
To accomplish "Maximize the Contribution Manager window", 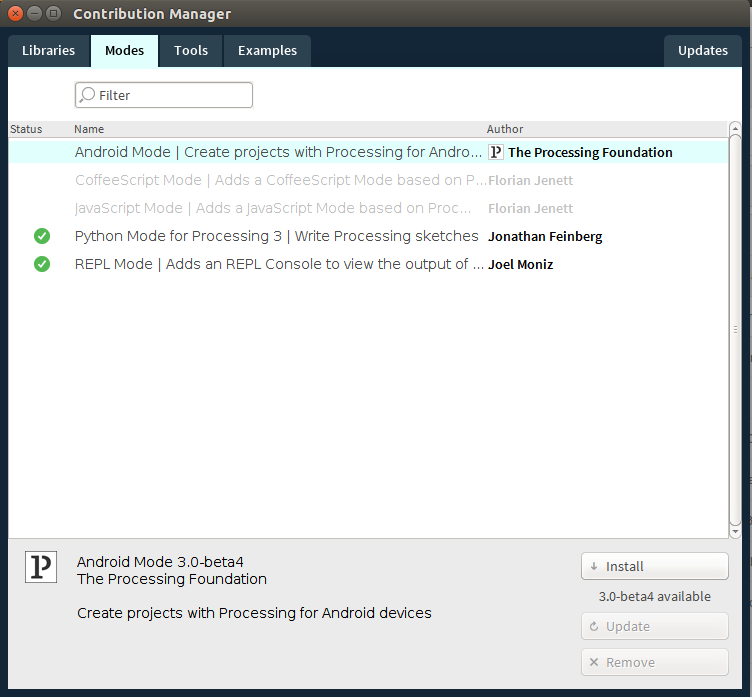I will [54, 13].
